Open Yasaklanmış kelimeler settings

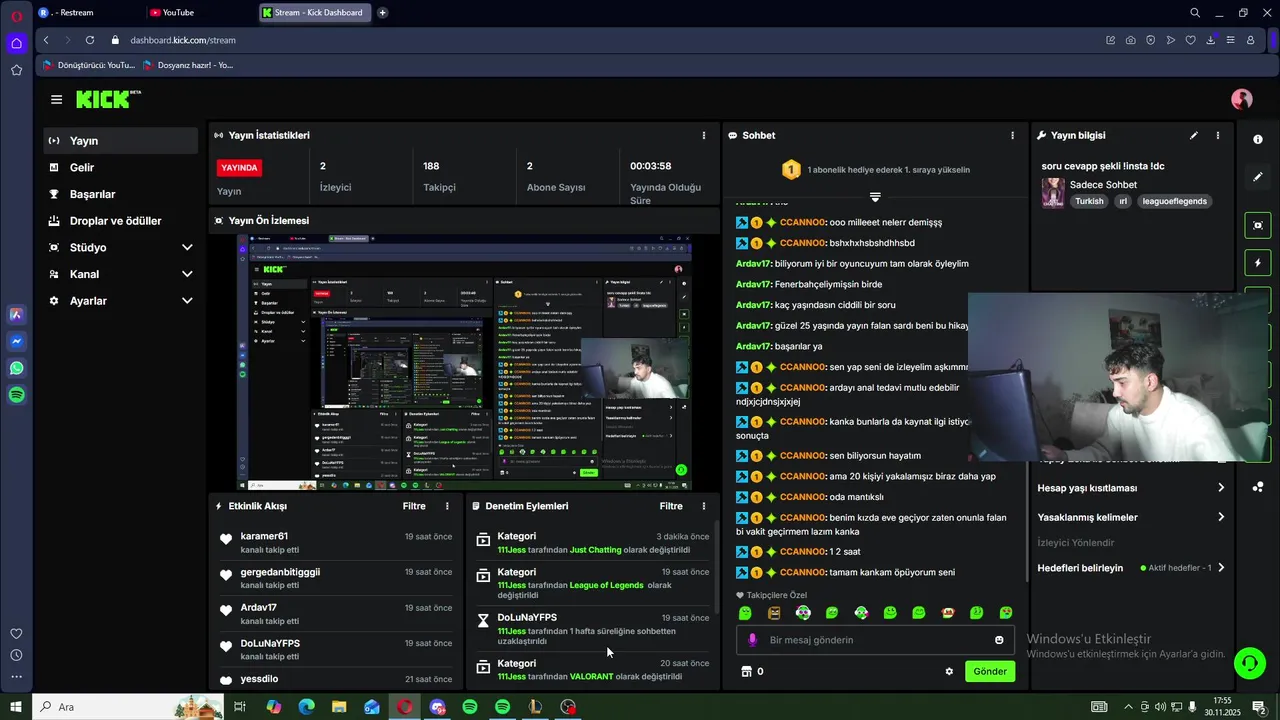click(1131, 517)
